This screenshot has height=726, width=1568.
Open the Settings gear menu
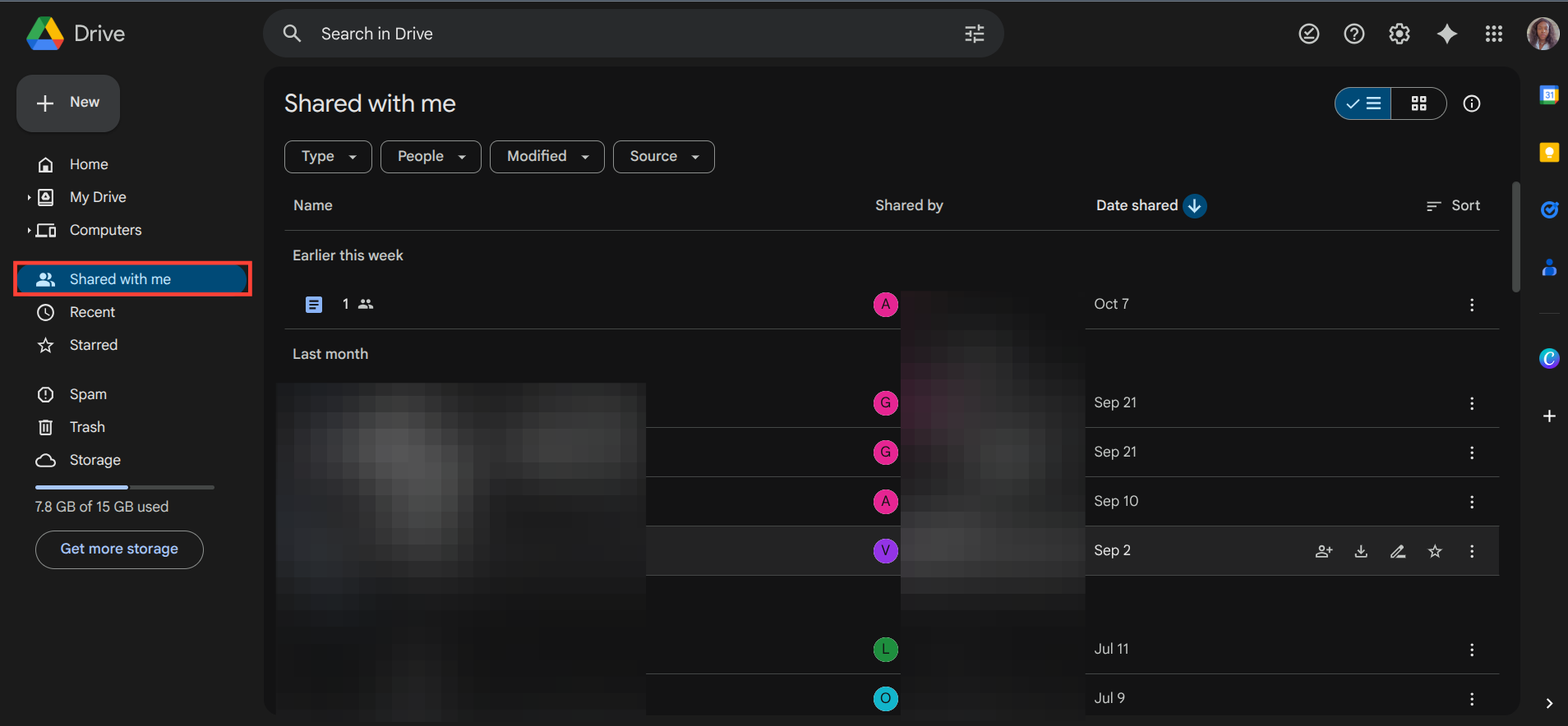(x=1399, y=34)
